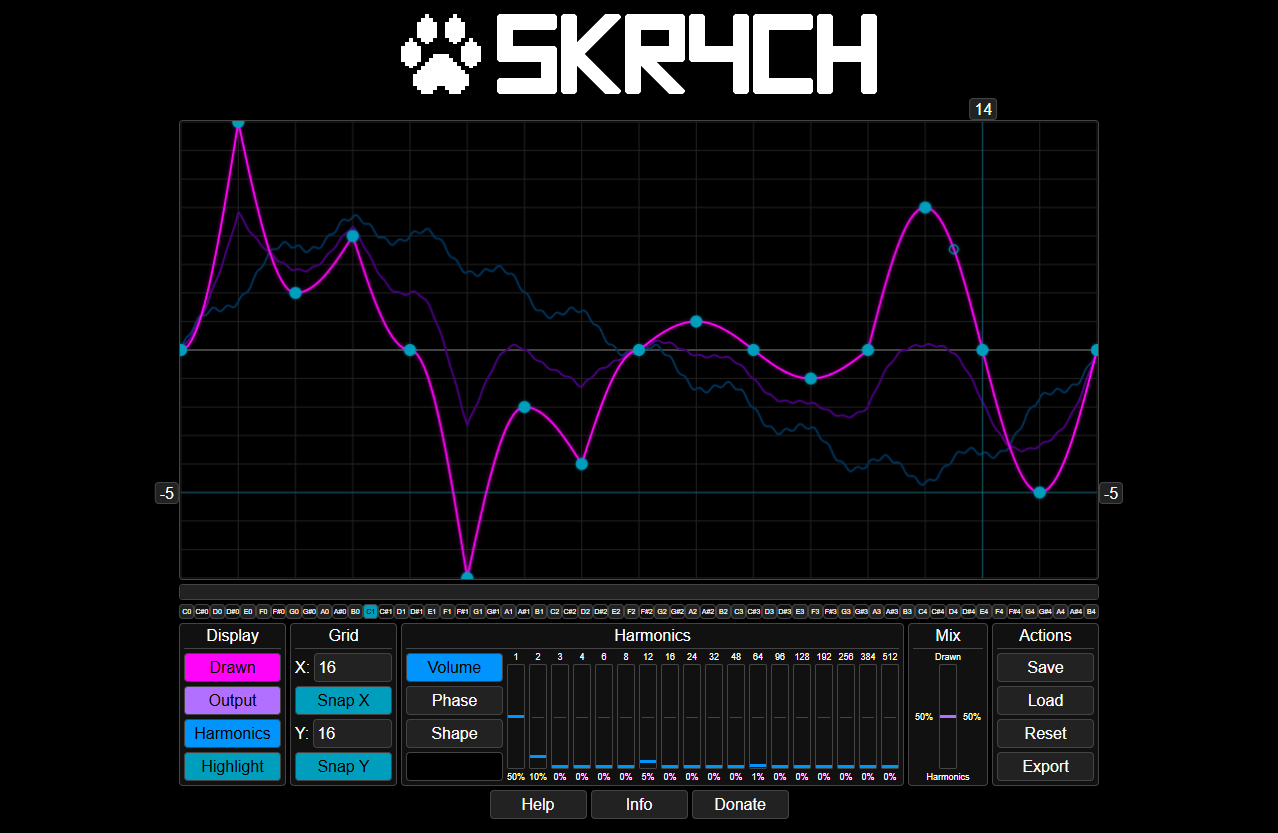Adjust the Drawn/Harmonics Mix slider
This screenshot has width=1278, height=833.
(947, 716)
